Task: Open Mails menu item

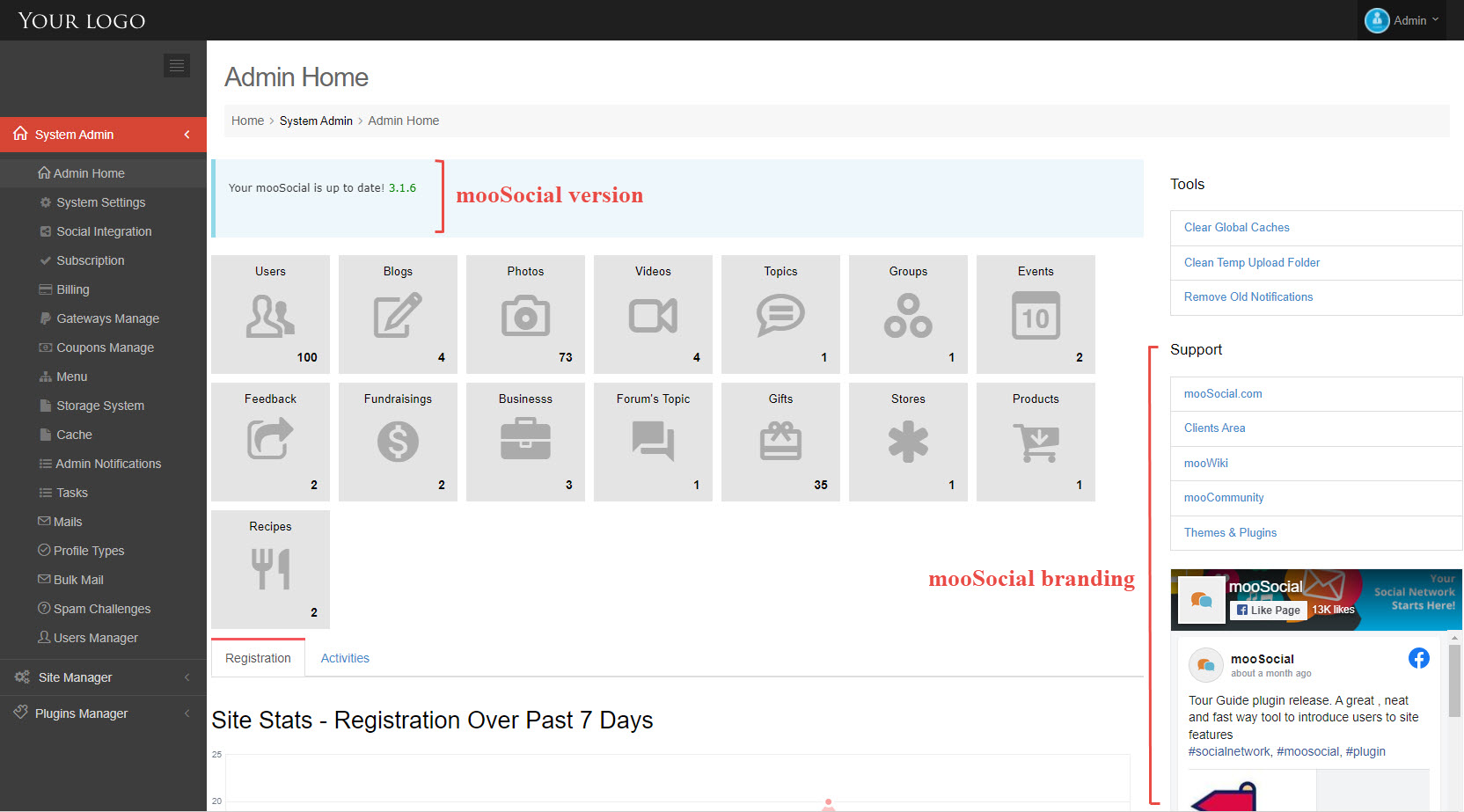Action: click(x=103, y=522)
